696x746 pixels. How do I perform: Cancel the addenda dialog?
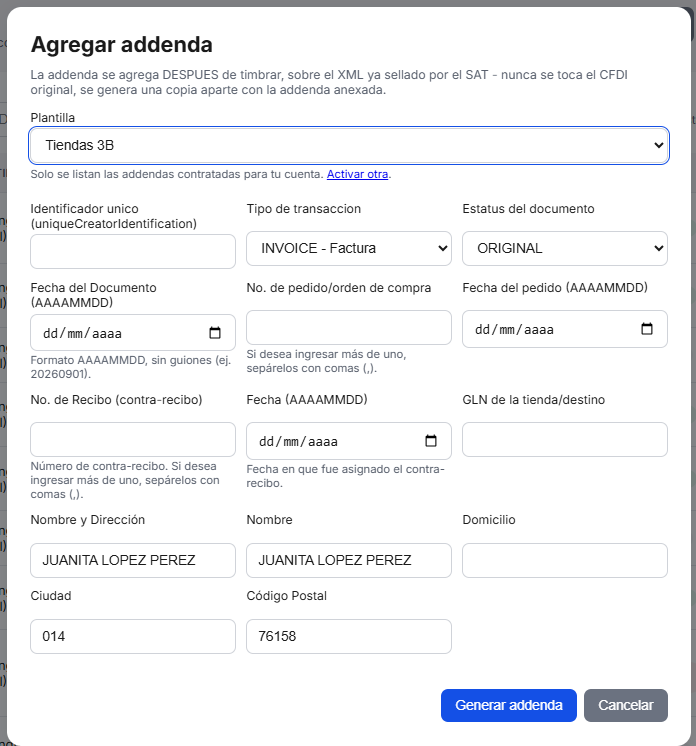coord(626,705)
